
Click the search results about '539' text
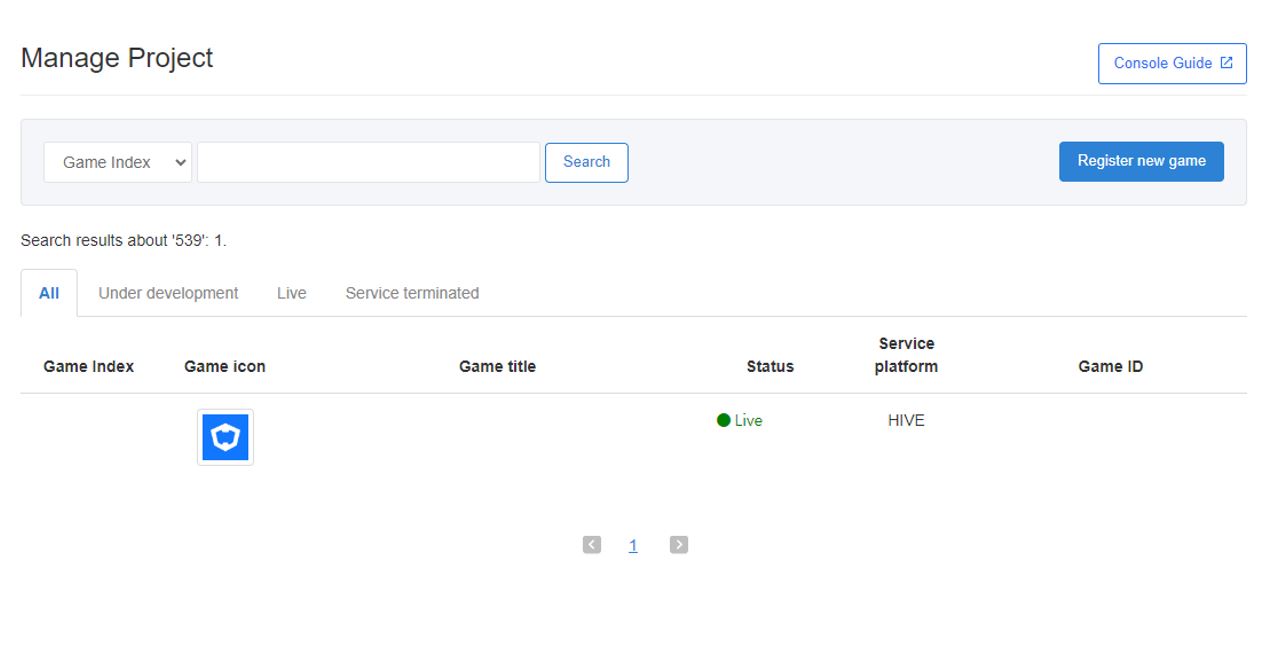tap(124, 241)
